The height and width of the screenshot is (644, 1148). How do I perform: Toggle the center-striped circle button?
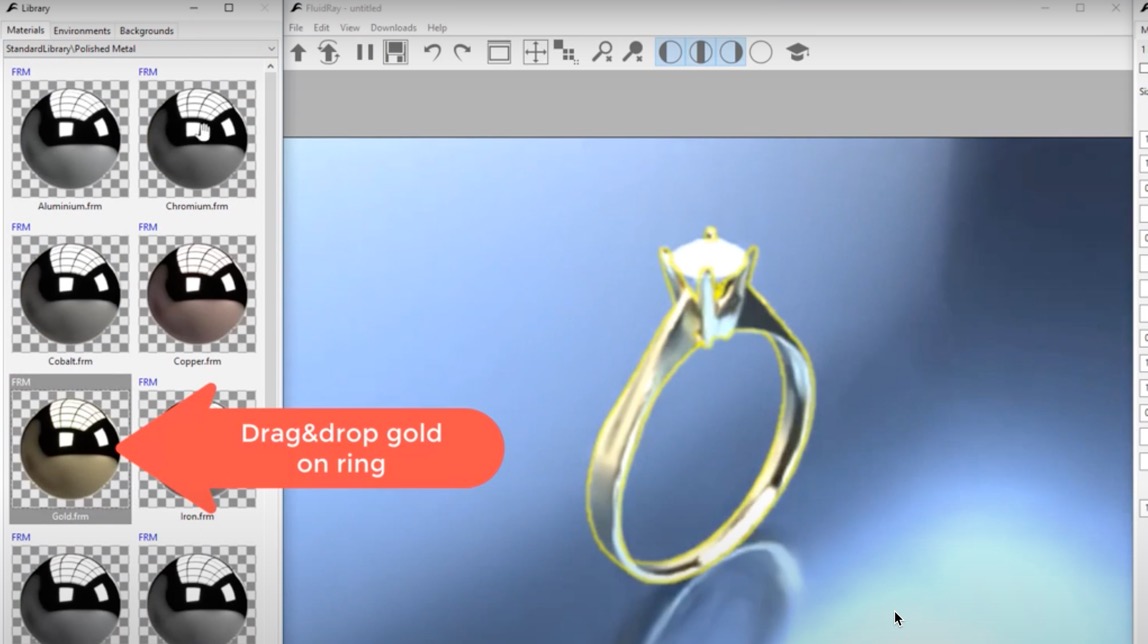point(701,53)
